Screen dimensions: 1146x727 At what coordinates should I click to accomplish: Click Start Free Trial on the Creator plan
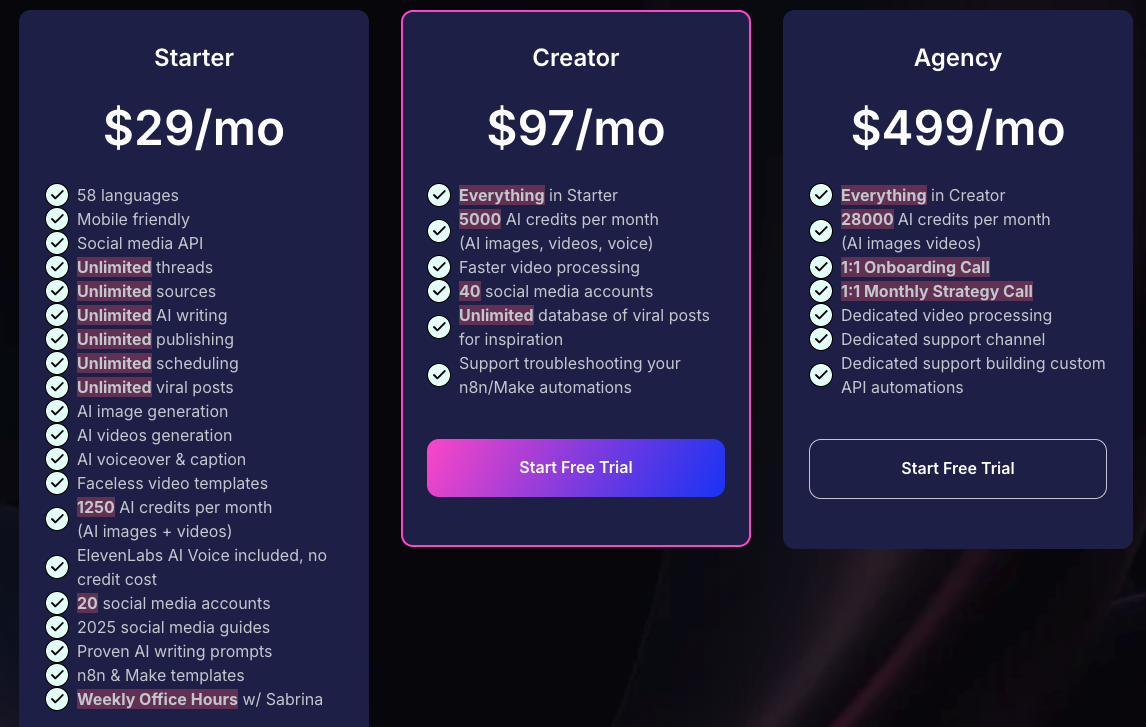(x=576, y=467)
